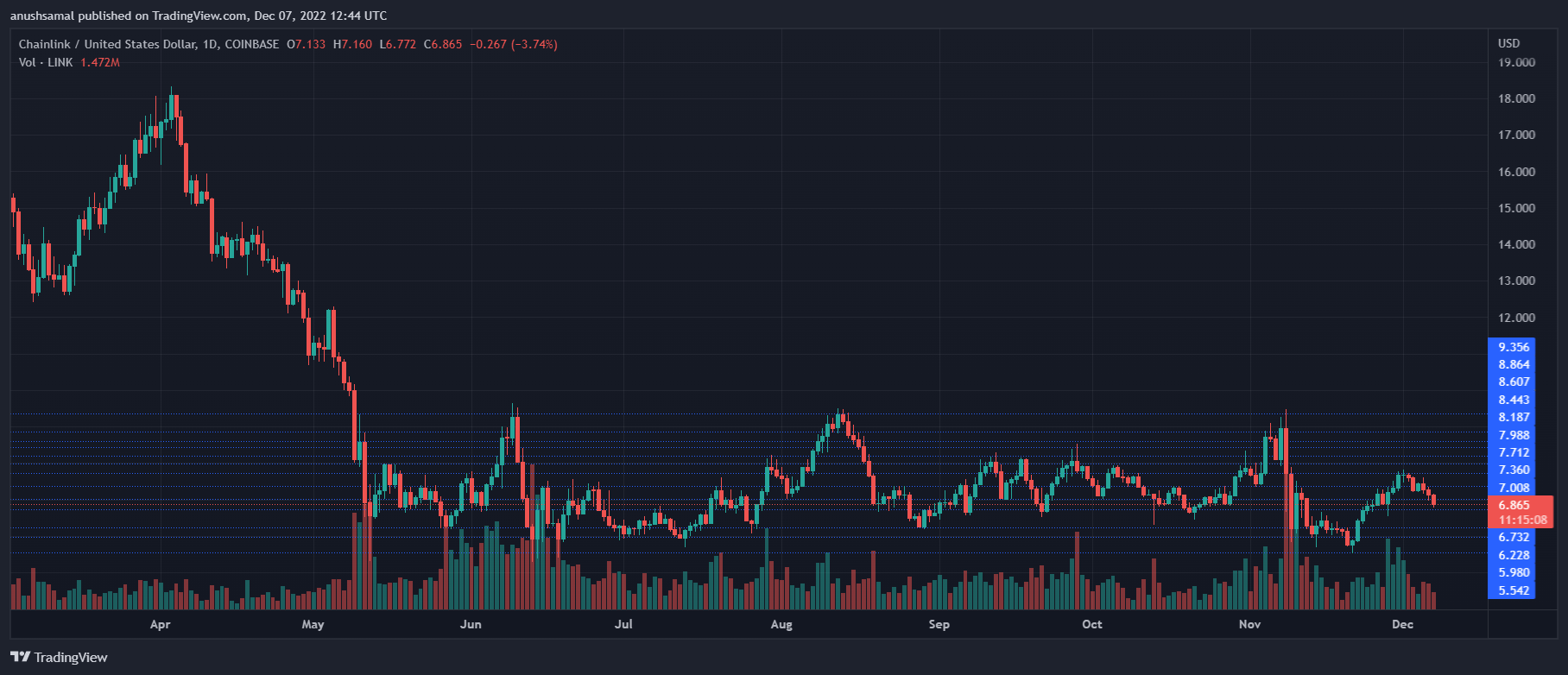Click the 1.472M volume value
The image size is (1568, 675).
click(100, 62)
